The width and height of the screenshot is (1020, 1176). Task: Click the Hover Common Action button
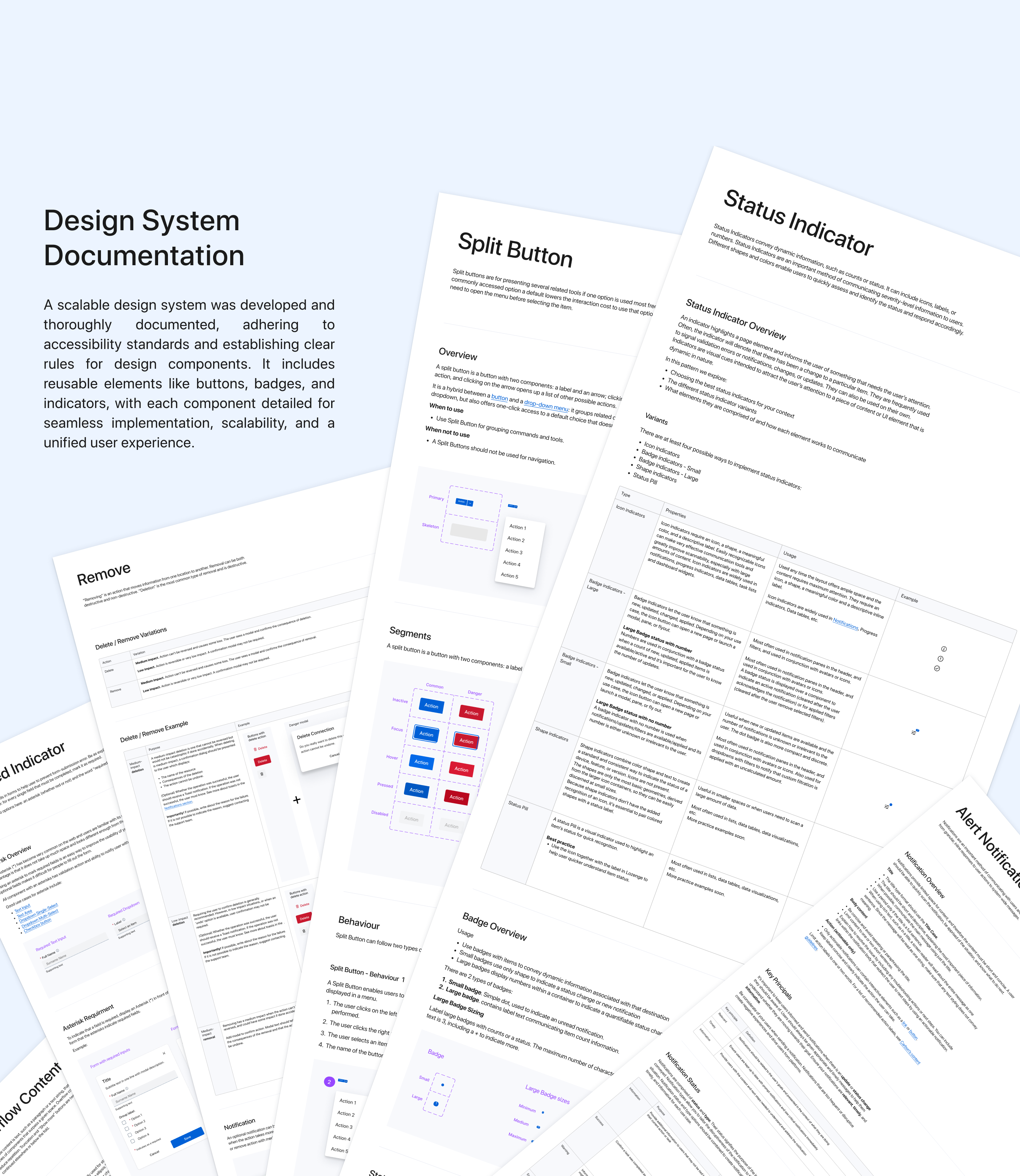point(421,762)
